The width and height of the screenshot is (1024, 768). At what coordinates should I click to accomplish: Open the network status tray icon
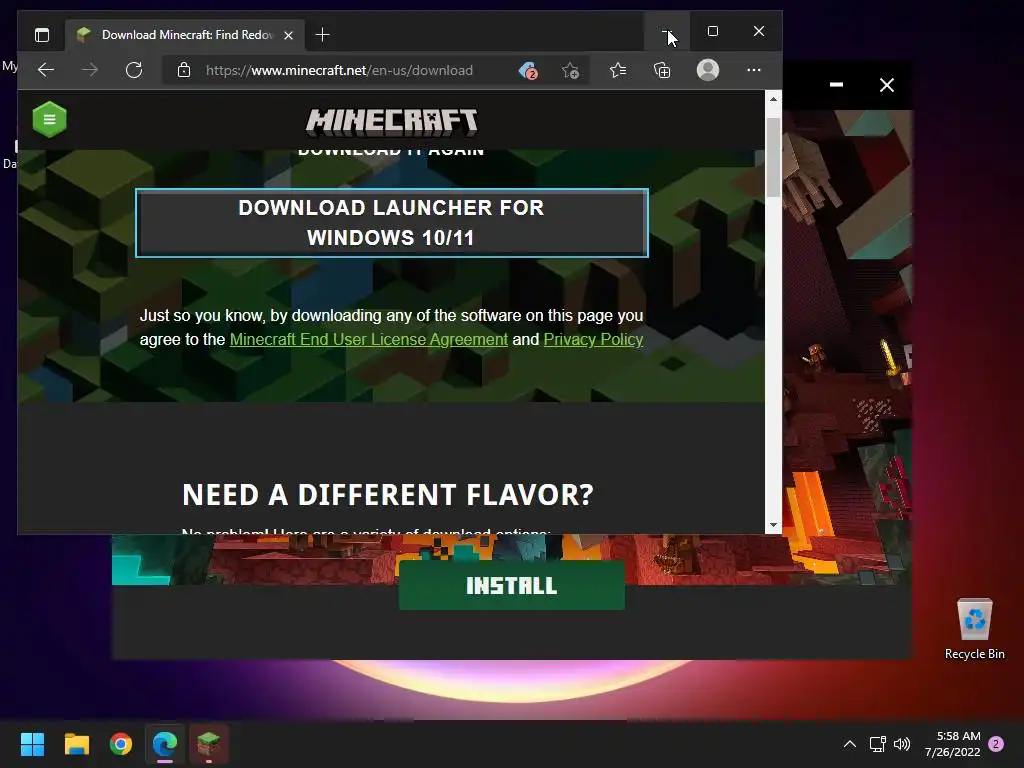coord(877,744)
